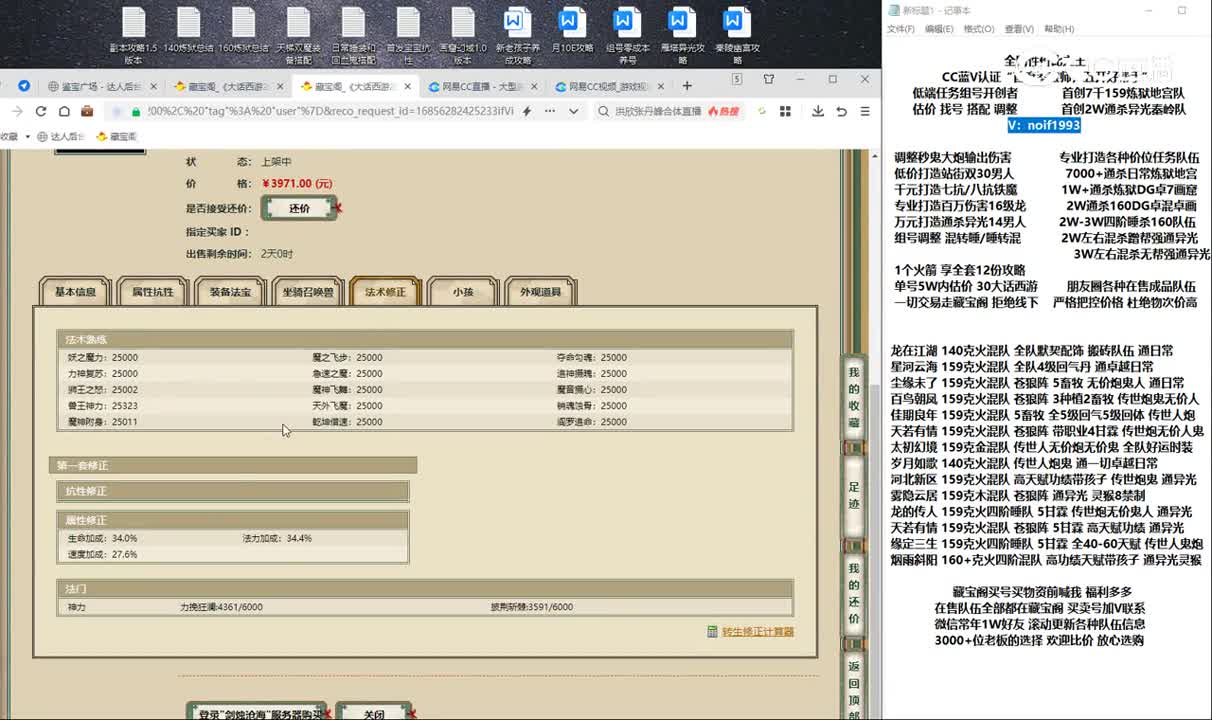The width and height of the screenshot is (1212, 720).
Task: Switch to the 小孩 tab in the item panel
Action: coord(461,291)
